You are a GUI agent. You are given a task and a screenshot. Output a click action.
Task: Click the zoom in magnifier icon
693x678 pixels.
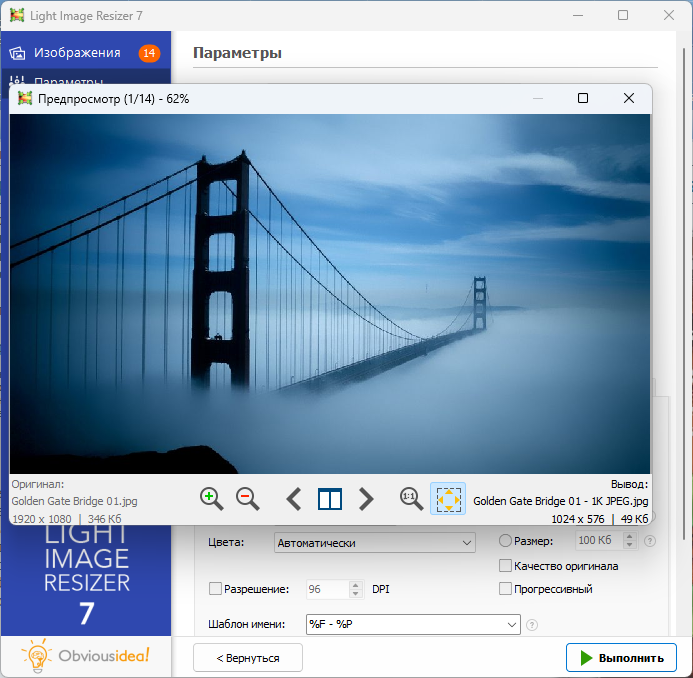point(211,498)
